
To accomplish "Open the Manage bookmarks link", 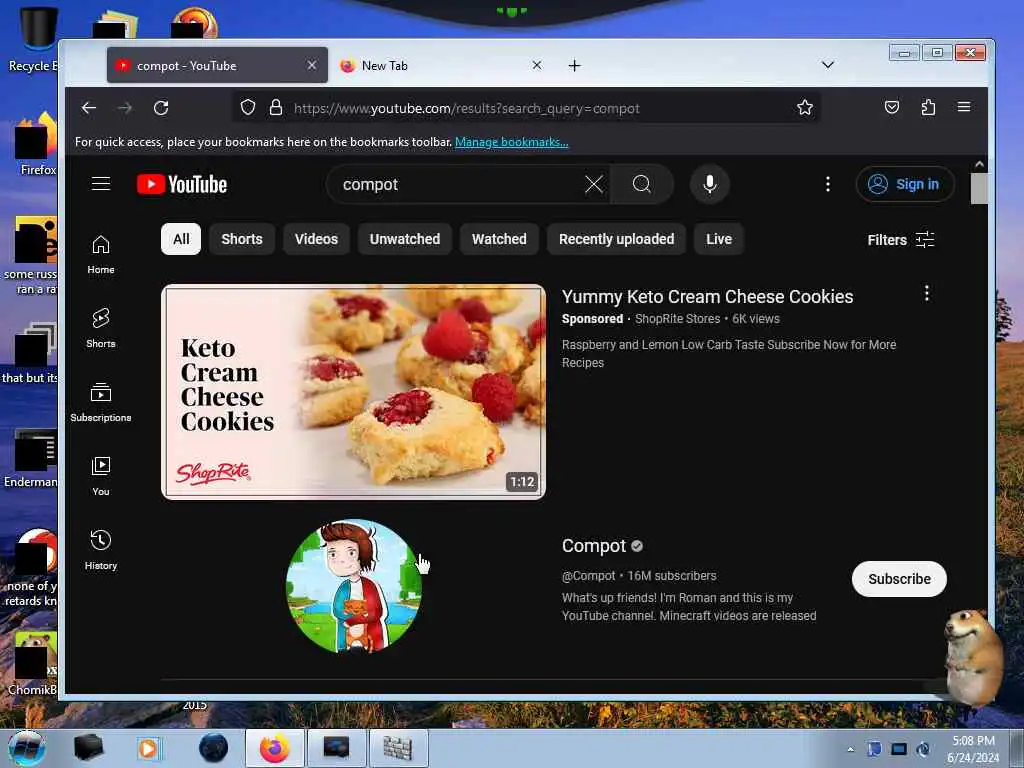I will point(511,142).
